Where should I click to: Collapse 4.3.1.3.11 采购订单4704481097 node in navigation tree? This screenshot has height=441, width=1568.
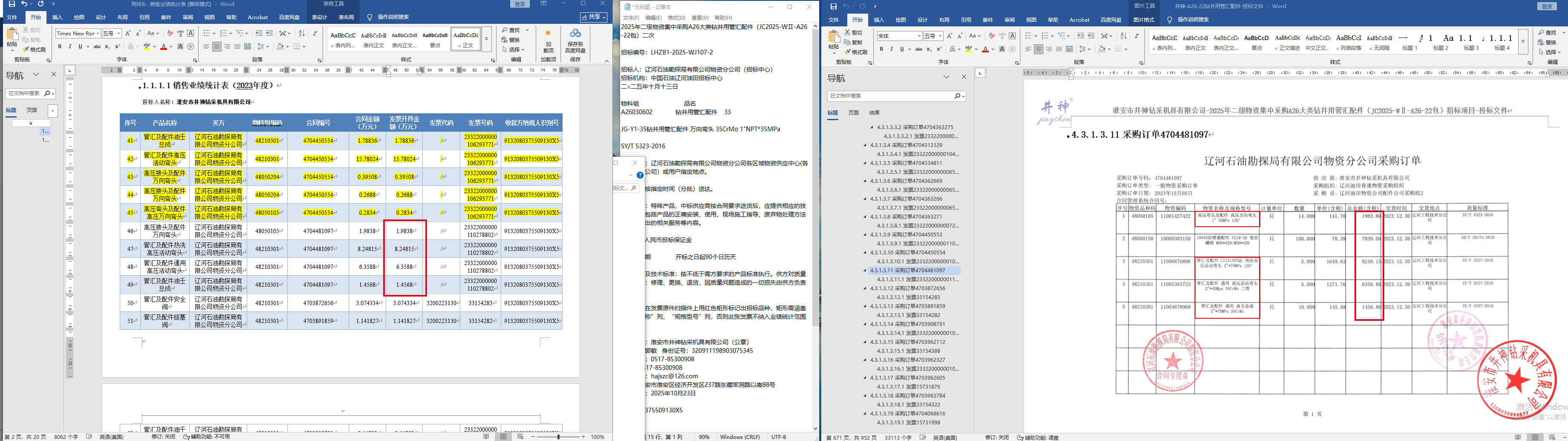tap(865, 271)
